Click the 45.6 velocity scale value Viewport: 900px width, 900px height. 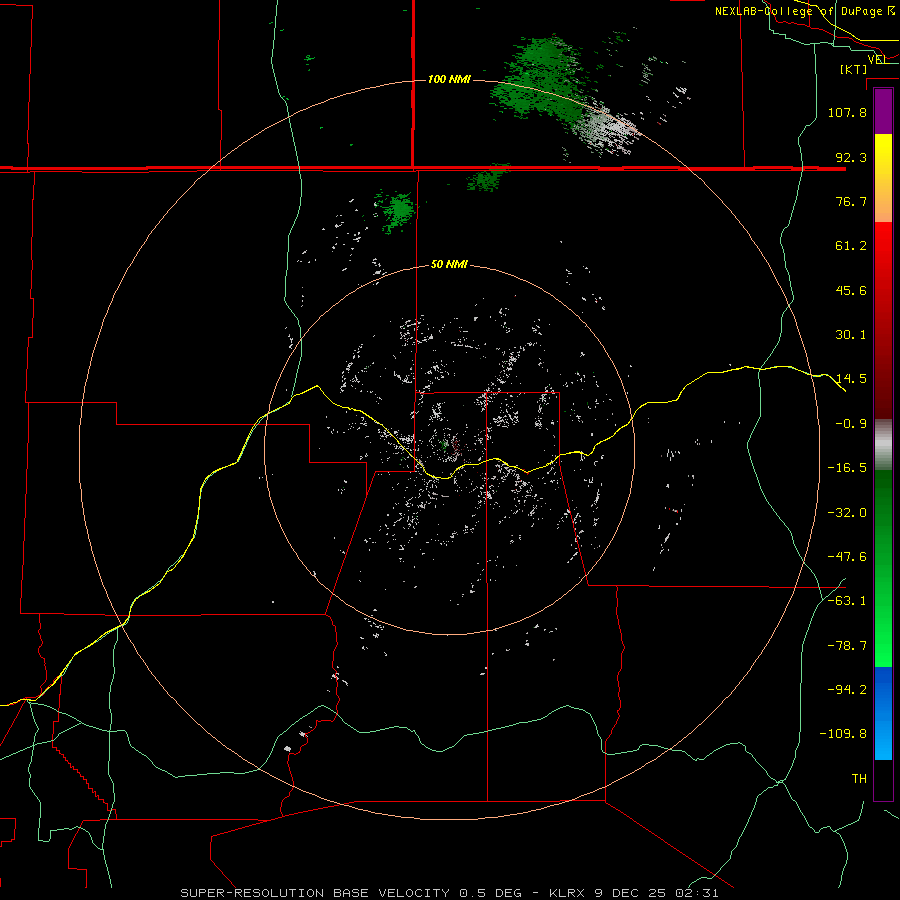coord(851,290)
